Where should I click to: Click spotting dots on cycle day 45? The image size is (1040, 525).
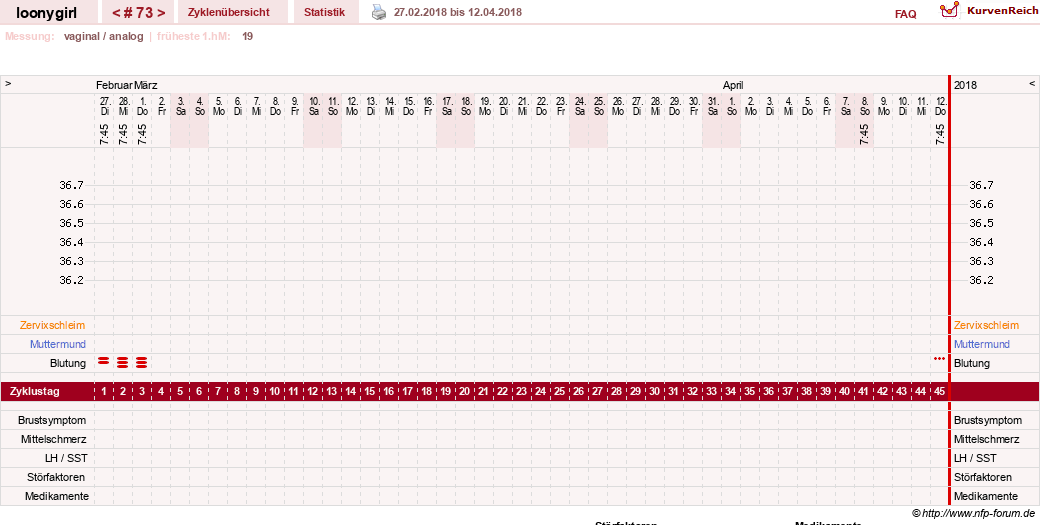(939, 359)
